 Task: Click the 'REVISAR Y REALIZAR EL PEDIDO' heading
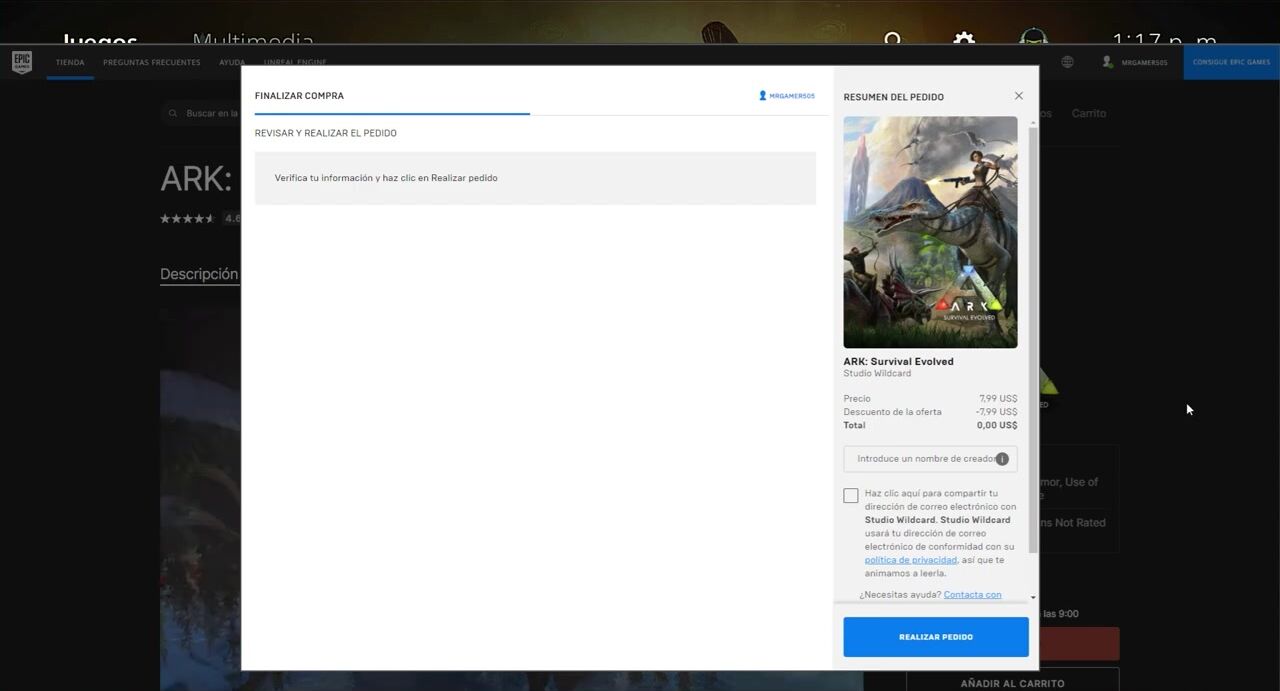point(326,133)
